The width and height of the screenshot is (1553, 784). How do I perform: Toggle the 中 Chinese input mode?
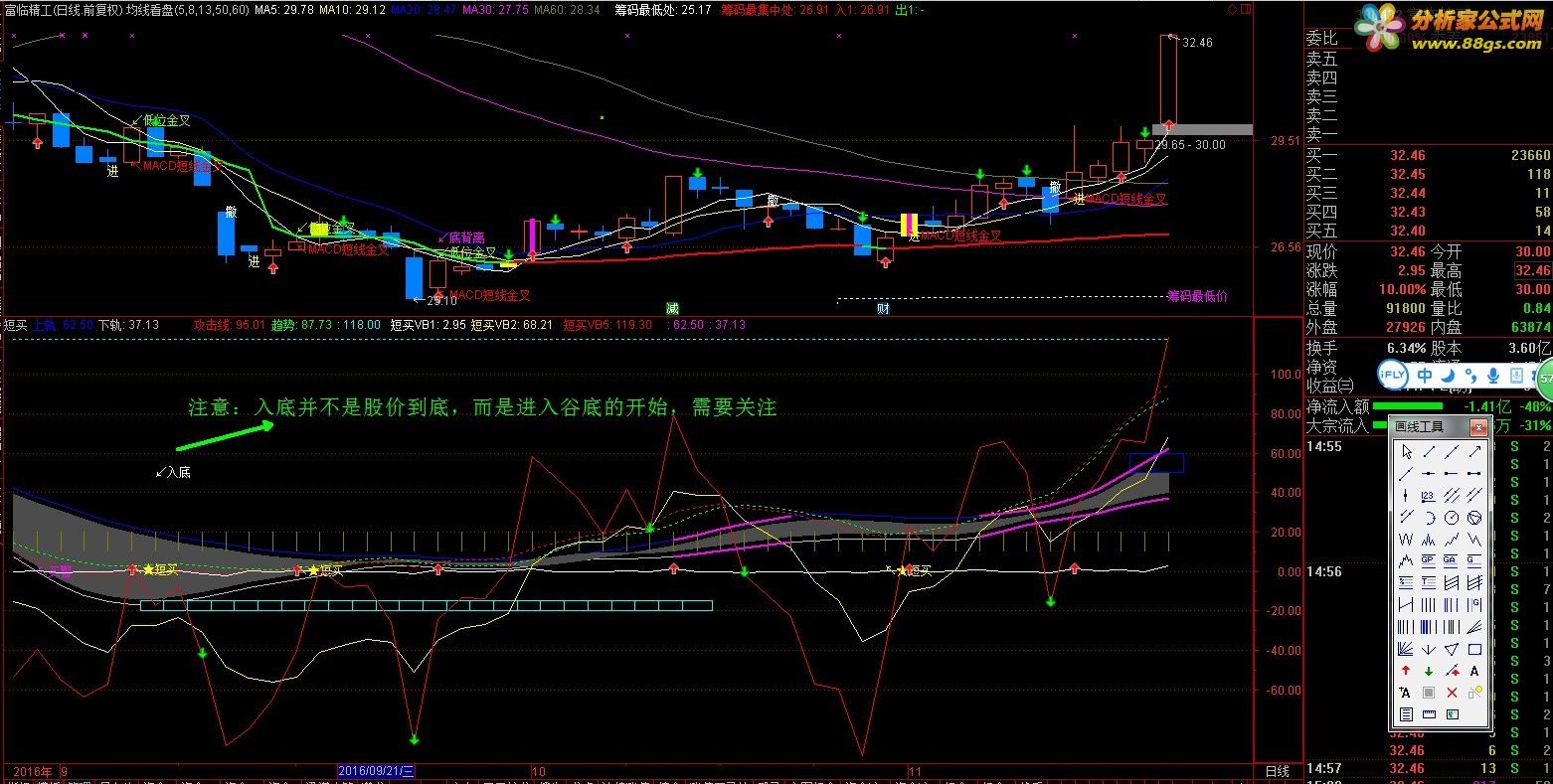(1425, 376)
